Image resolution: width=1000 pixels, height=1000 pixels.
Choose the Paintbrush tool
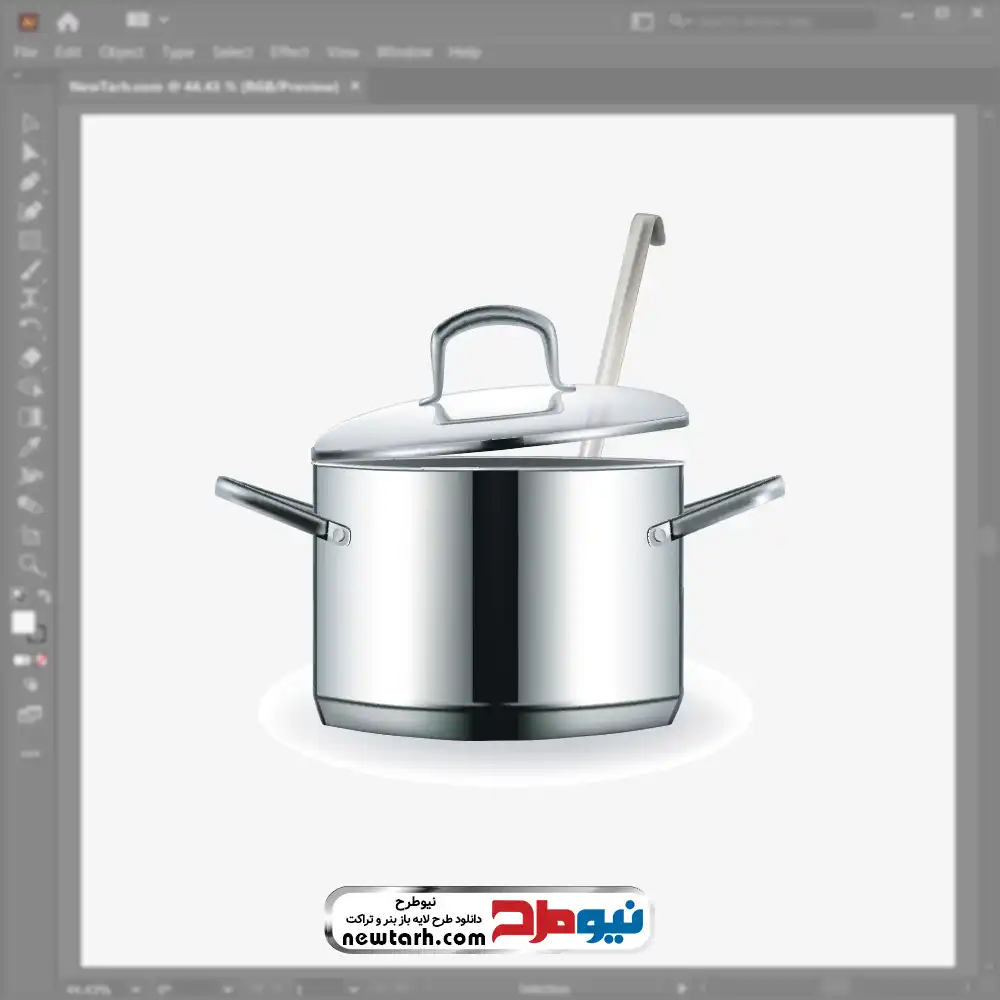[30, 270]
